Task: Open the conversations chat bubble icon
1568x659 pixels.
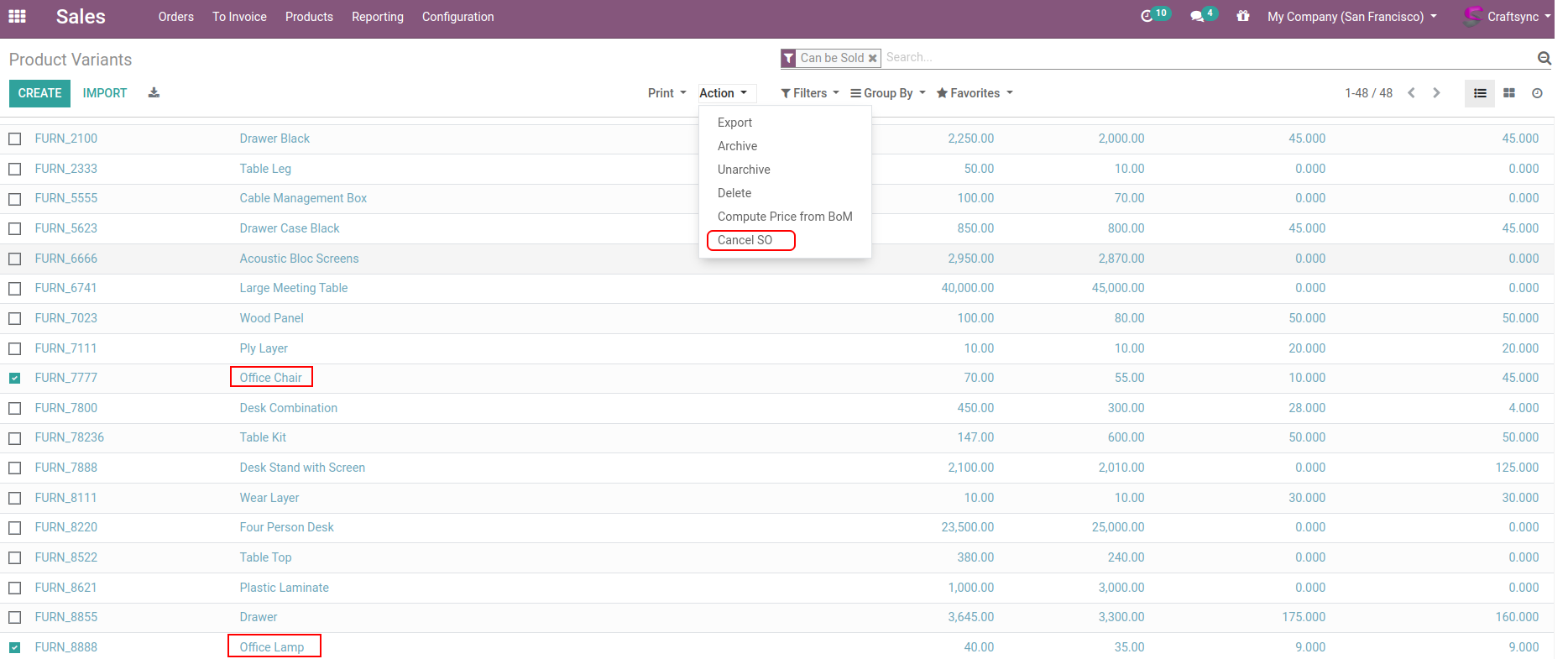Action: click(x=1198, y=17)
